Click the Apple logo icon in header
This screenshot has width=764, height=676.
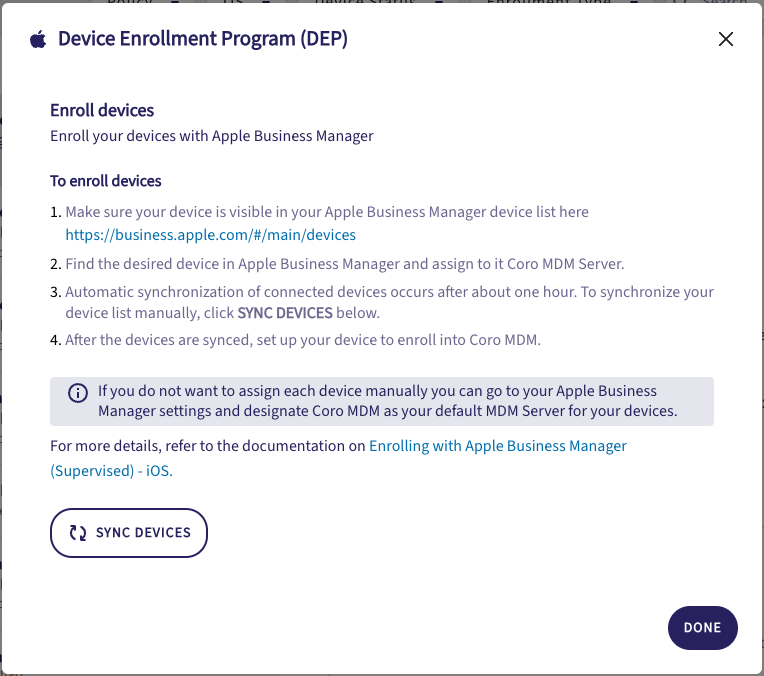tap(38, 39)
